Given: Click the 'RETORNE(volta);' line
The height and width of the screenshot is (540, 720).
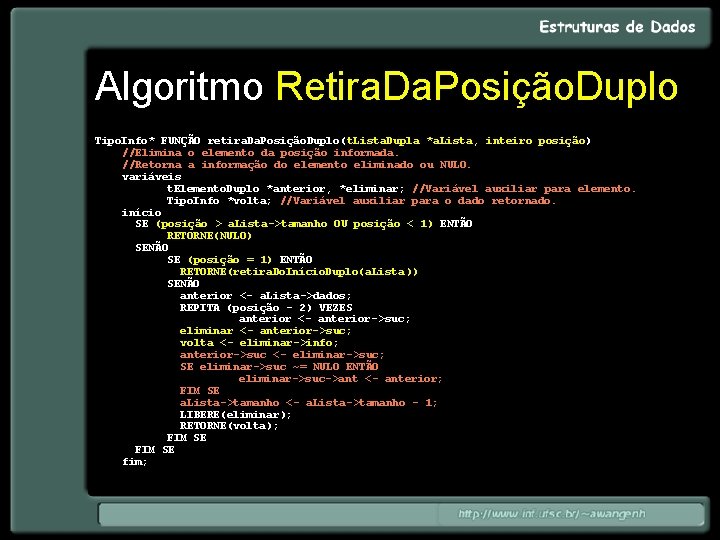Looking at the screenshot, I should [229, 426].
